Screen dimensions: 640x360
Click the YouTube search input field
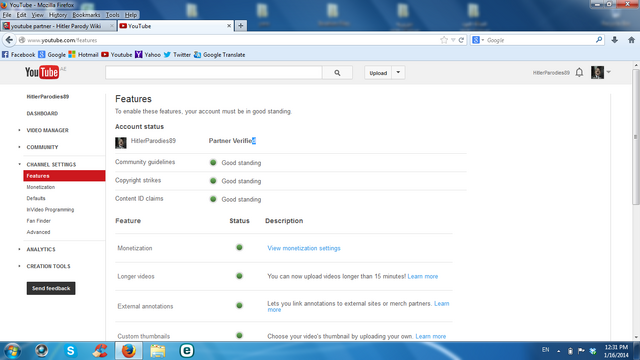213,73
